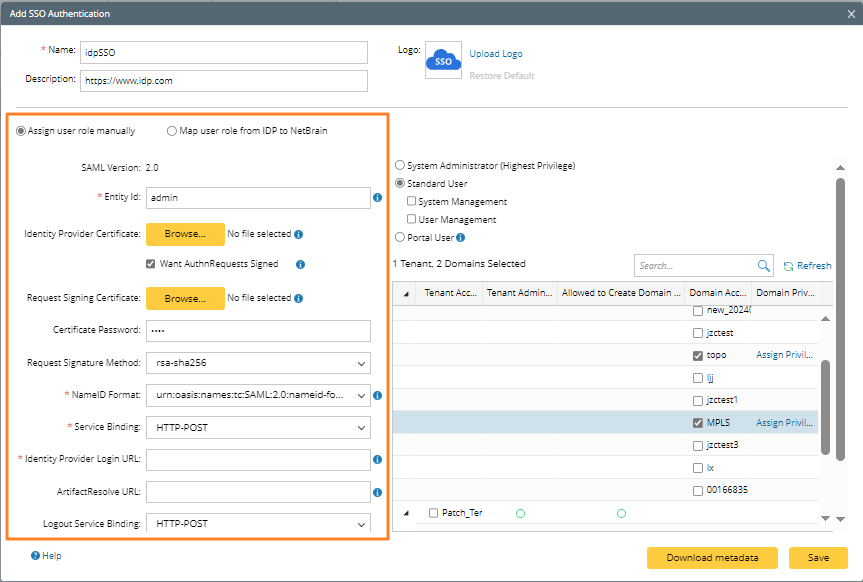Viewport: 863px width, 582px height.
Task: Click the info icon beside Entity Id
Action: pos(378,198)
